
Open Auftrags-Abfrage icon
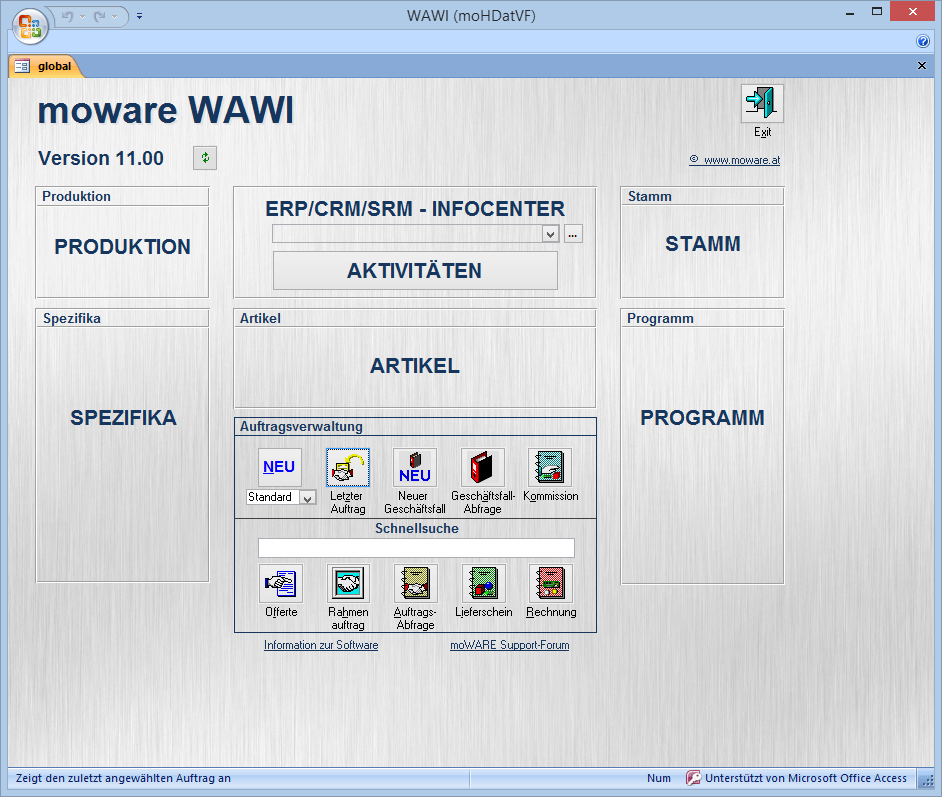(x=416, y=583)
